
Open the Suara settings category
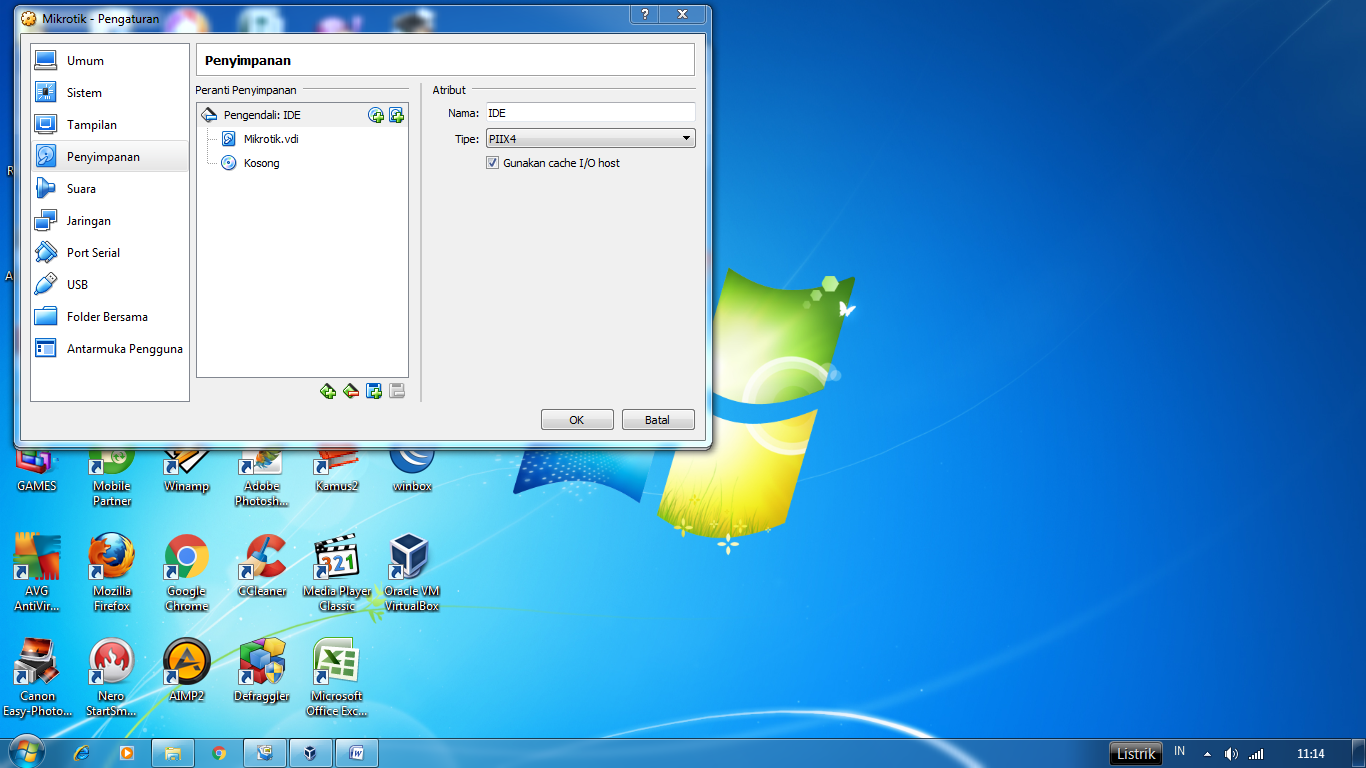[110, 189]
